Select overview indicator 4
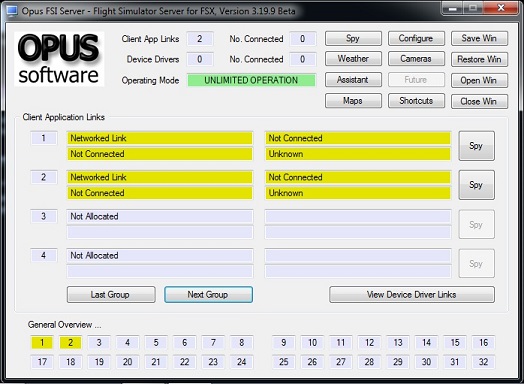 127,343
